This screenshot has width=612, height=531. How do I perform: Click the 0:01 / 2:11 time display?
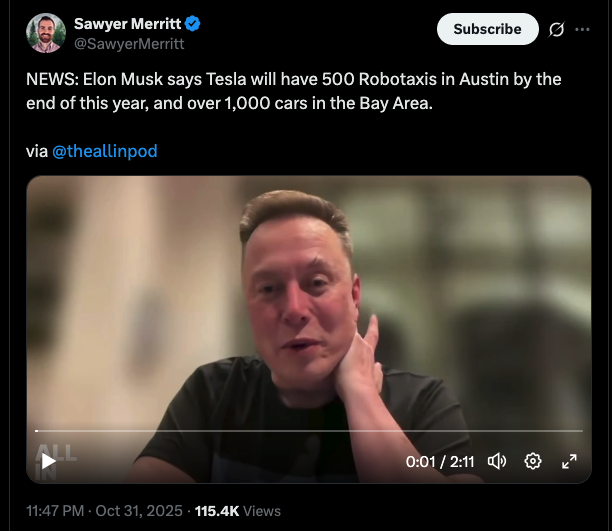tap(439, 461)
